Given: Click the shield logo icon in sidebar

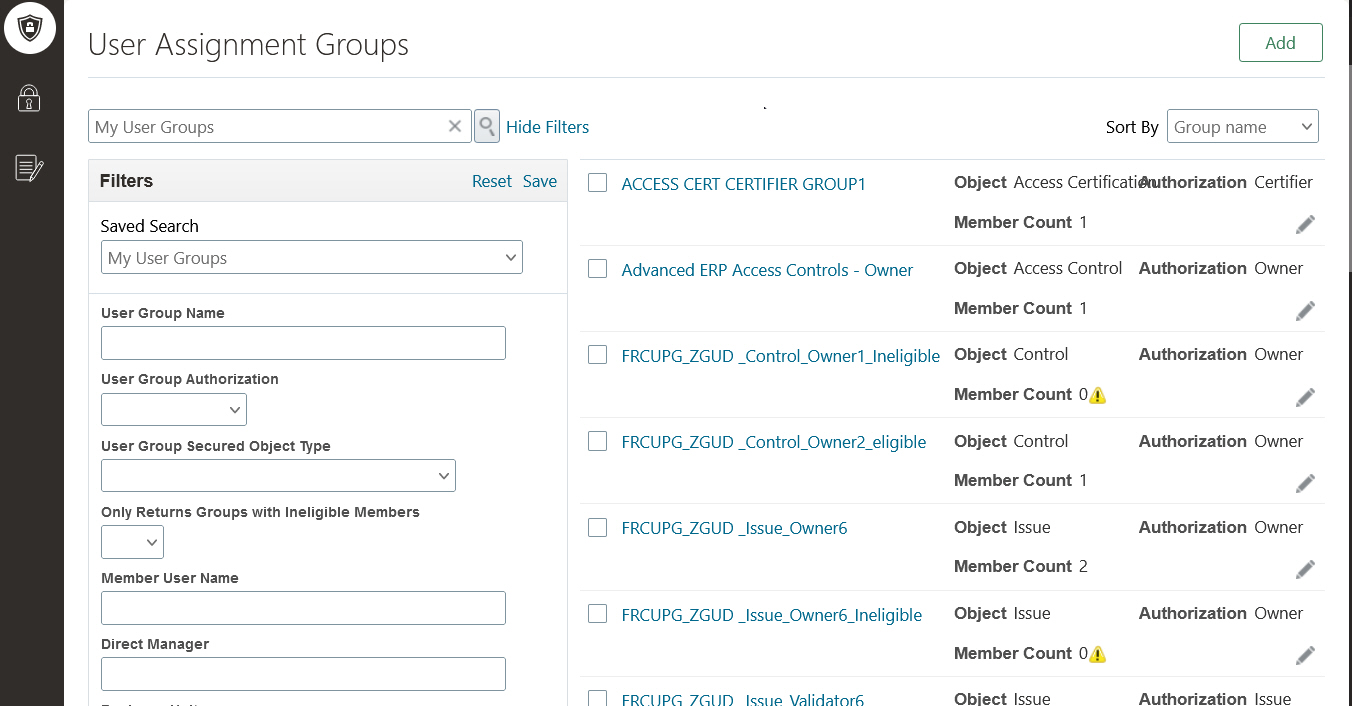Looking at the screenshot, I should tap(30, 28).
